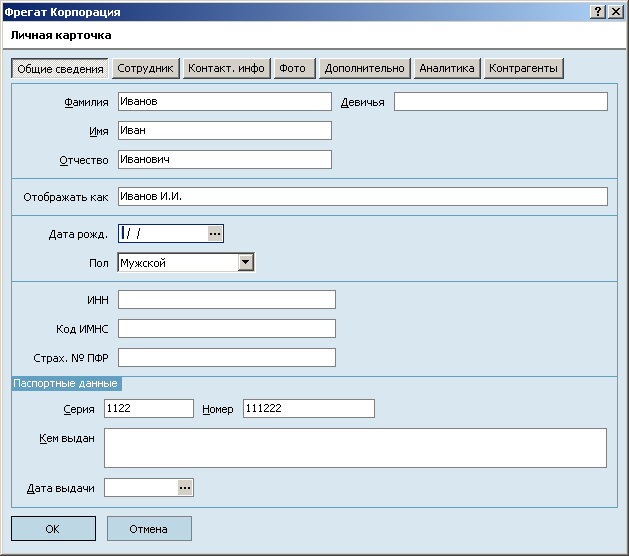Click the Личная карточка heading
This screenshot has width=629, height=556.
[x=61, y=35]
